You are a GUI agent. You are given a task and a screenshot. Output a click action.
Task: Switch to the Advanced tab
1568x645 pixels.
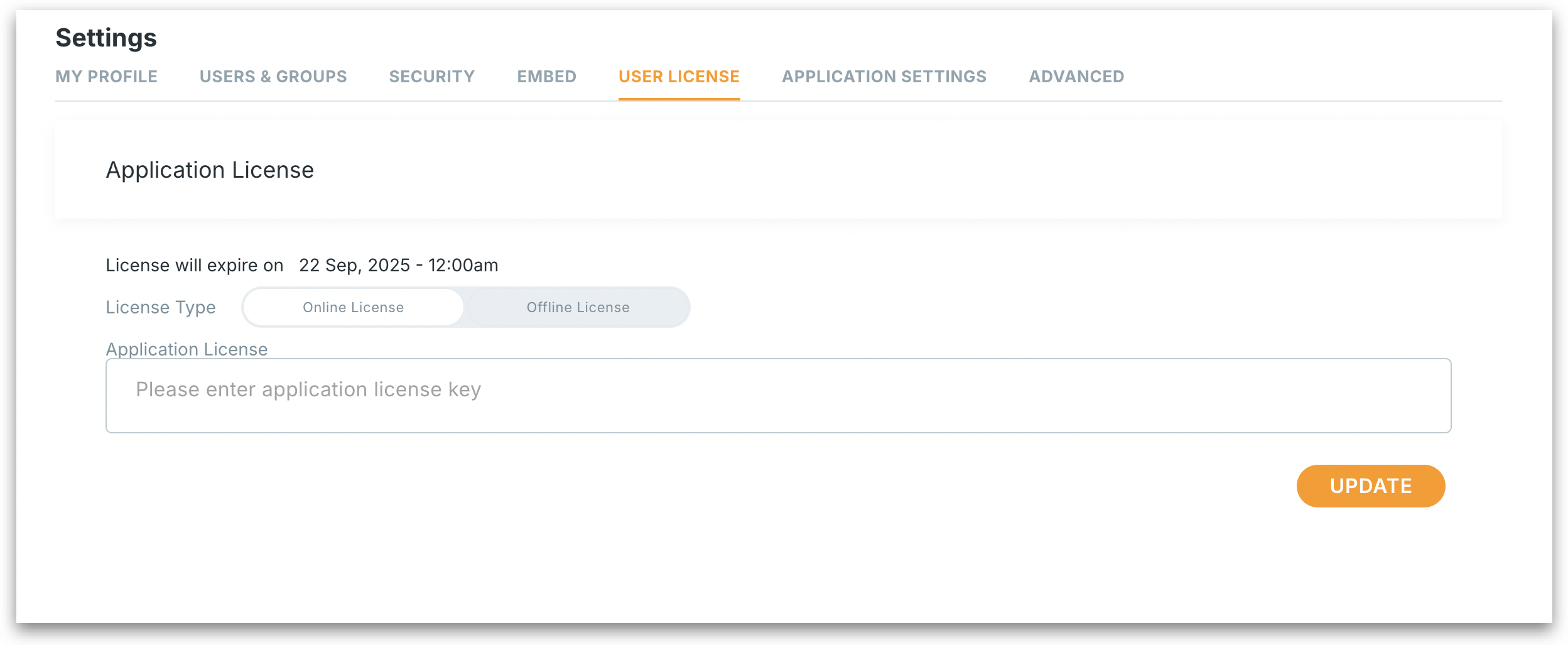1076,77
